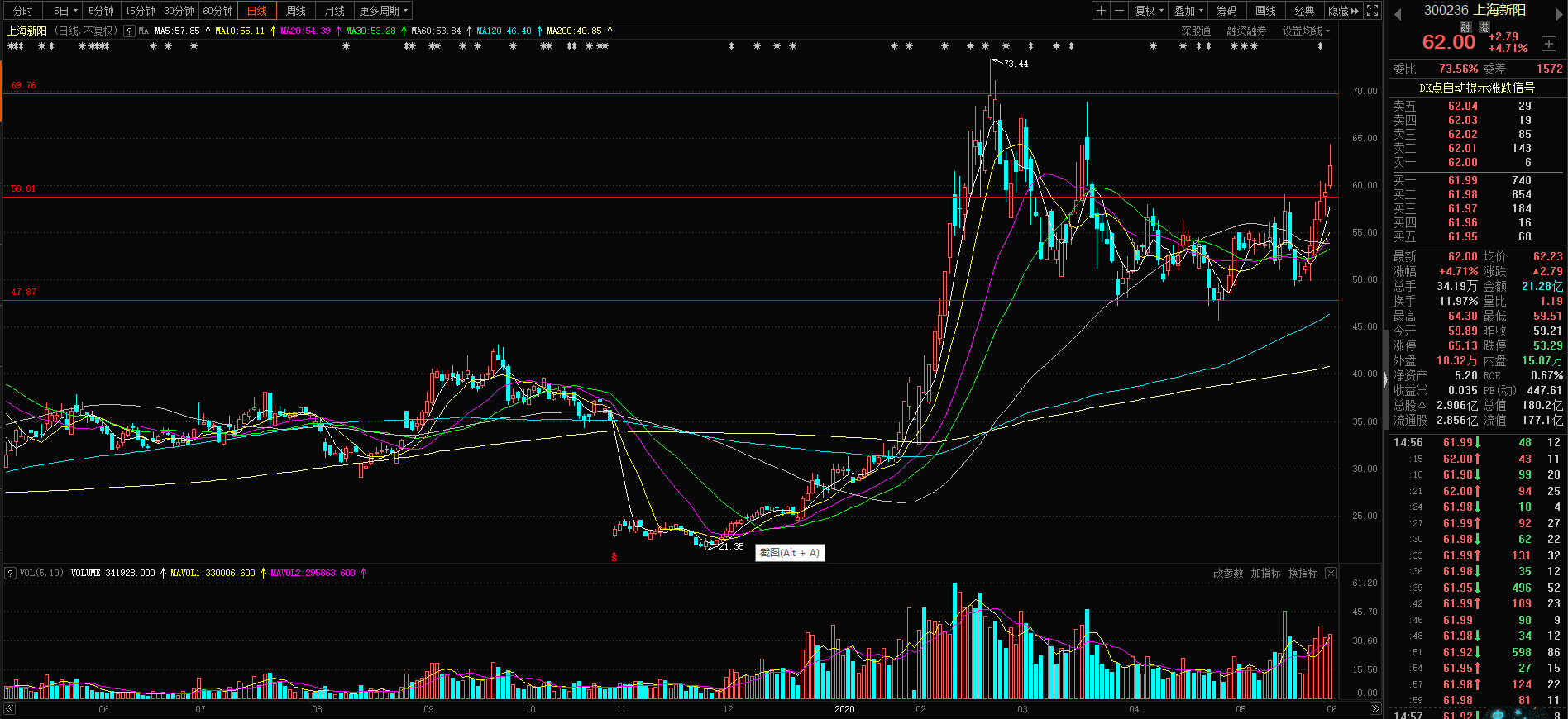The width and height of the screenshot is (1568, 719).
Task: Click the MA30:53.28 value label
Action: (x=370, y=31)
